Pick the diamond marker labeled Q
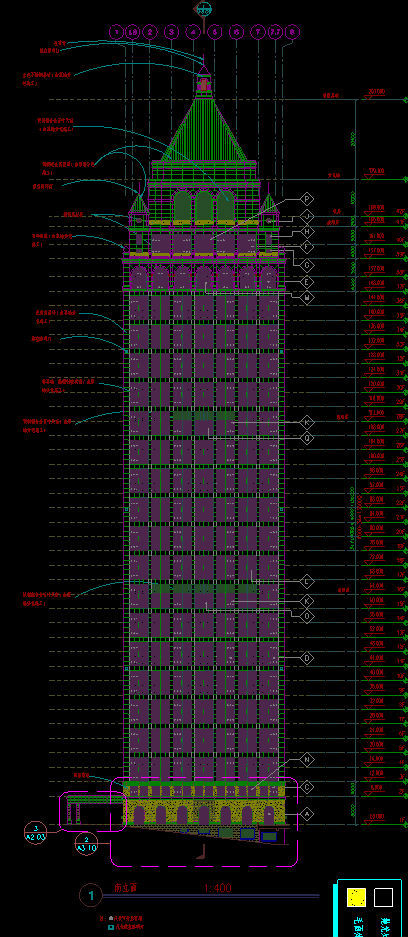 (x=307, y=437)
